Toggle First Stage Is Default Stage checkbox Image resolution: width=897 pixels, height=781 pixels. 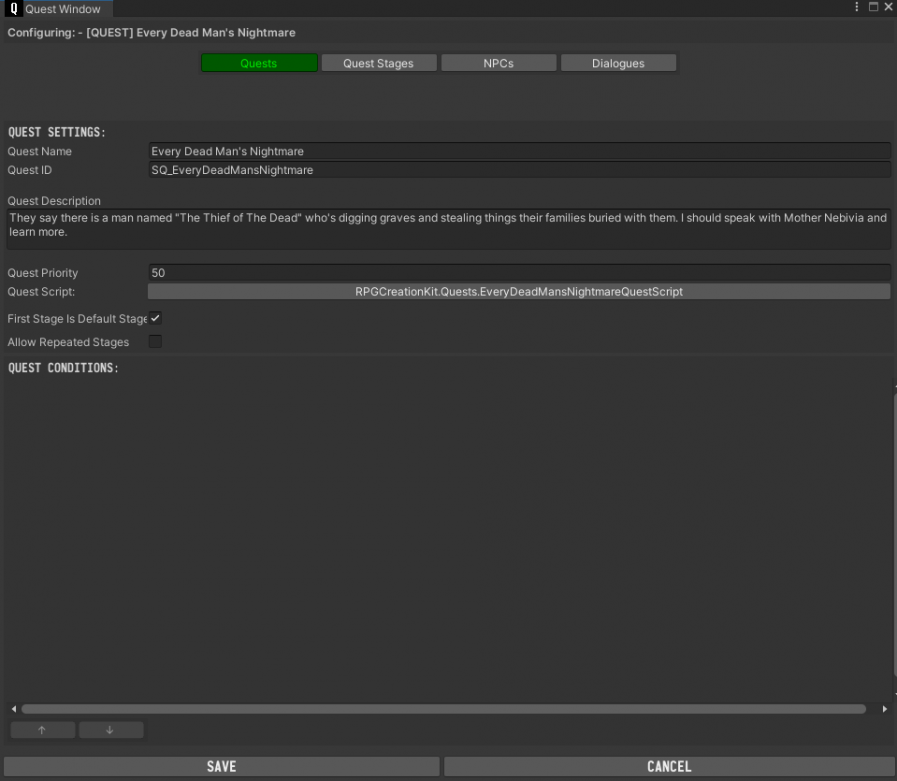pyautogui.click(x=155, y=319)
